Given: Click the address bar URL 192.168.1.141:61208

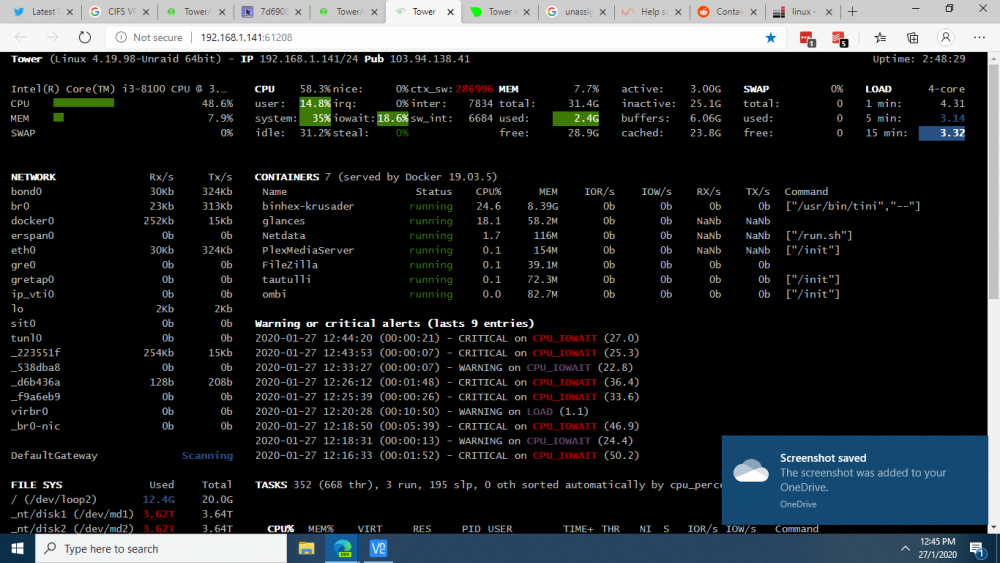Looking at the screenshot, I should point(246,38).
